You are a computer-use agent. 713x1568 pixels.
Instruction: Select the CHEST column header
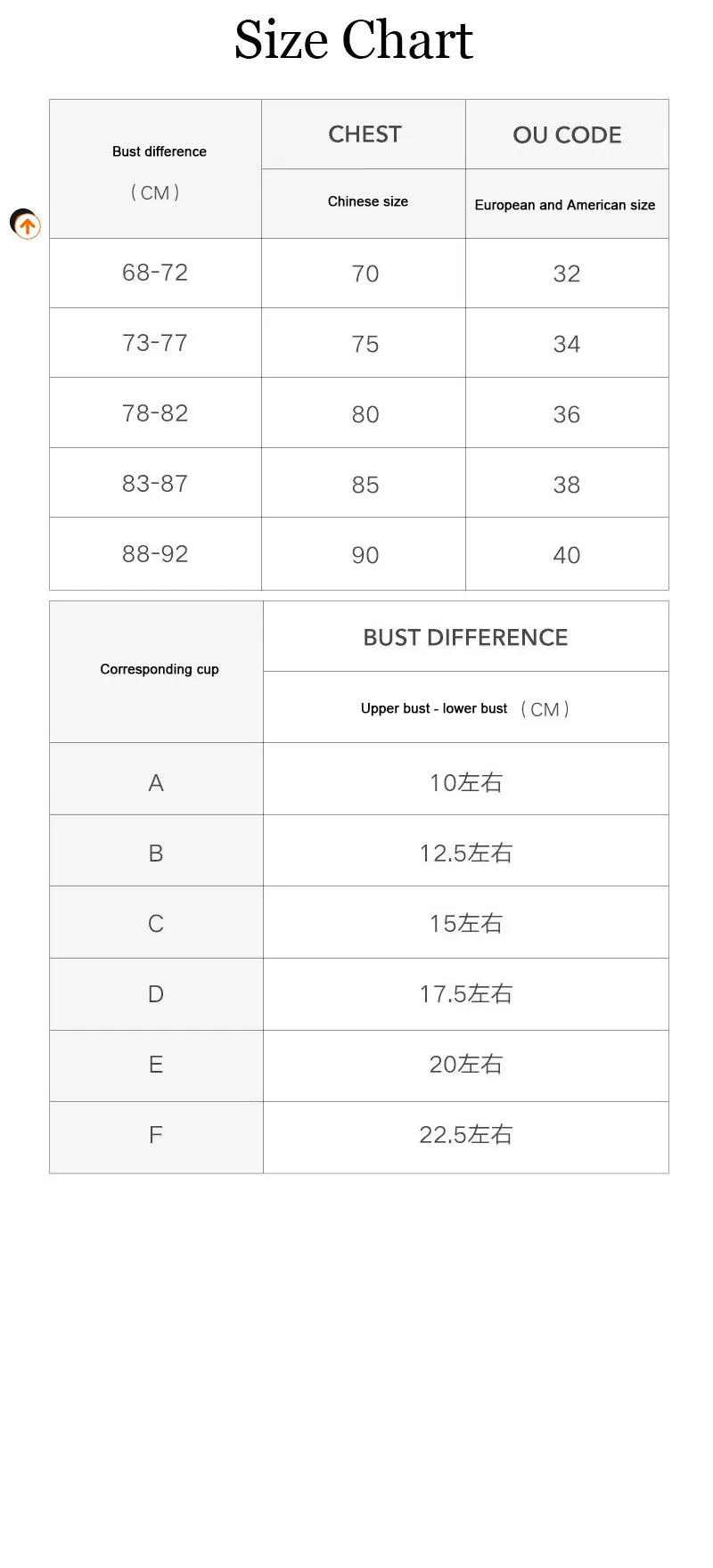pos(365,135)
